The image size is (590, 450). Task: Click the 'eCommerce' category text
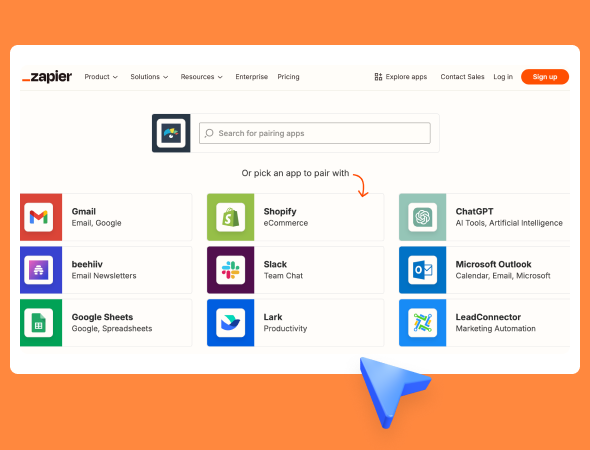286,223
